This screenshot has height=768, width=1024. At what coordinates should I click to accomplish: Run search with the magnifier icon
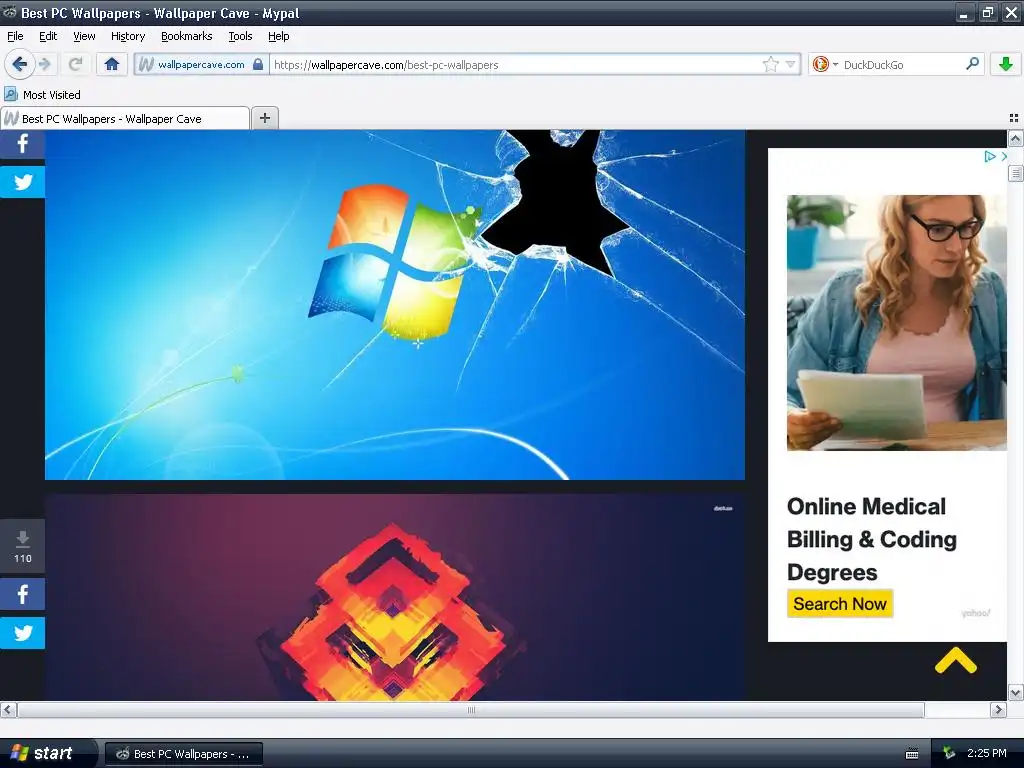tap(972, 64)
